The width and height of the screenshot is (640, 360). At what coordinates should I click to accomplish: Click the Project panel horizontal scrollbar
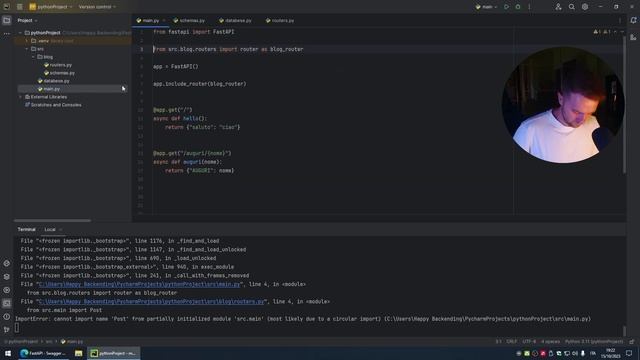52,221
